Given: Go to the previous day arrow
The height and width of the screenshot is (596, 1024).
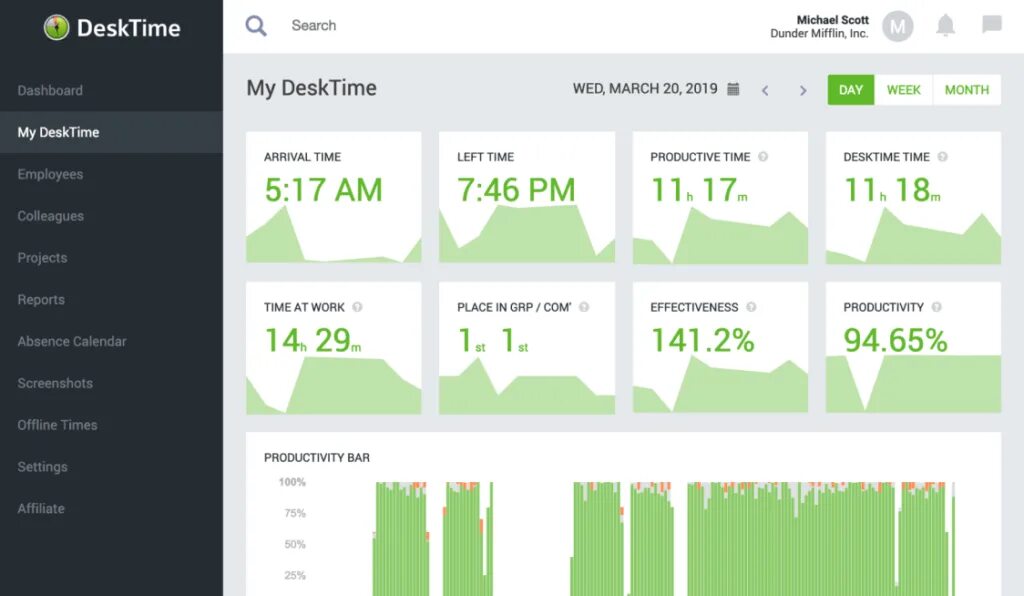Looking at the screenshot, I should tap(765, 90).
